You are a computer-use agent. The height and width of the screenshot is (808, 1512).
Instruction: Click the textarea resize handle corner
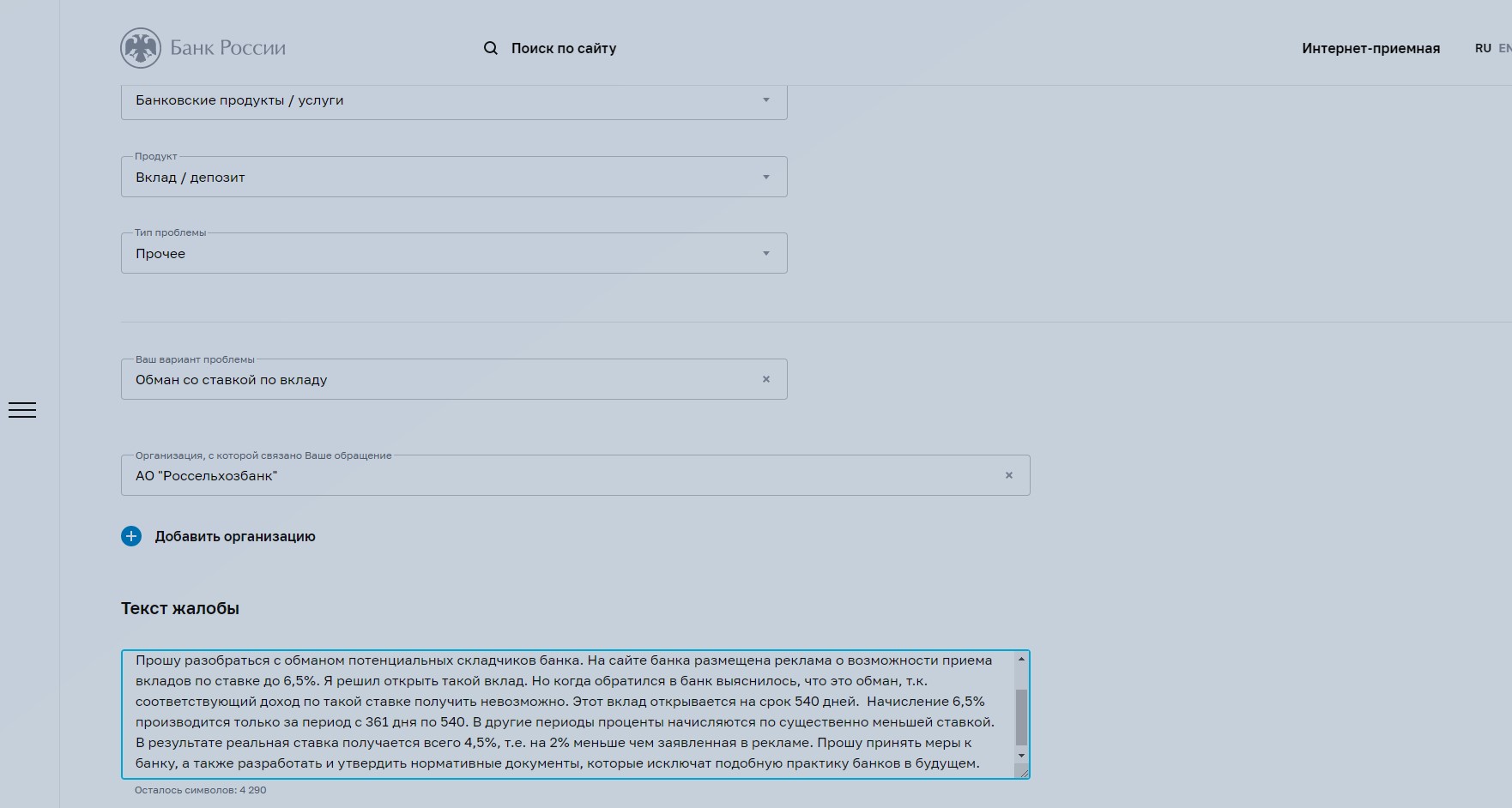click(1022, 772)
